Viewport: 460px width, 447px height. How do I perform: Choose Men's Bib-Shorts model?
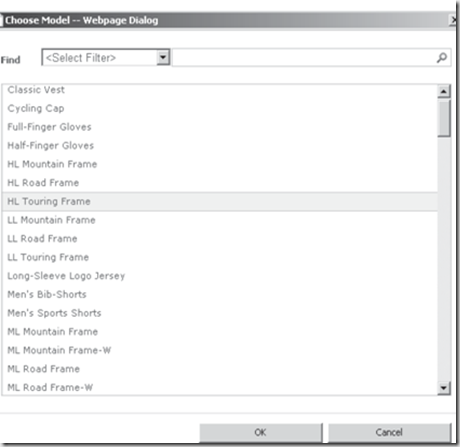point(220,295)
